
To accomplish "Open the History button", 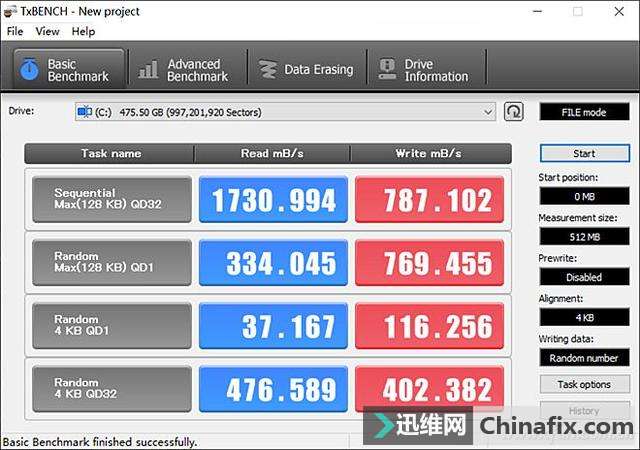I will coord(584,410).
